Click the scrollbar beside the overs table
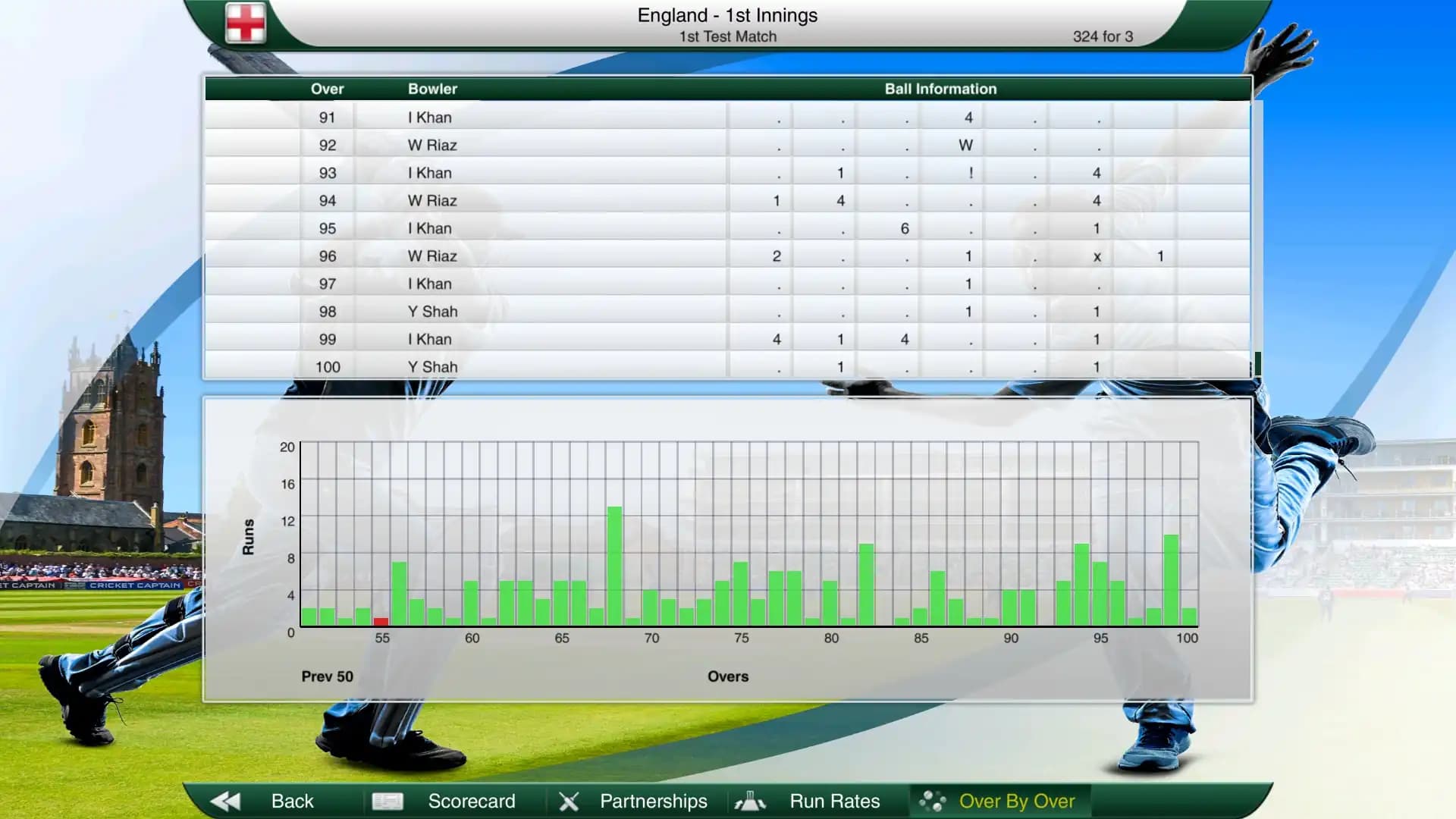1456x819 pixels. coord(1260,364)
